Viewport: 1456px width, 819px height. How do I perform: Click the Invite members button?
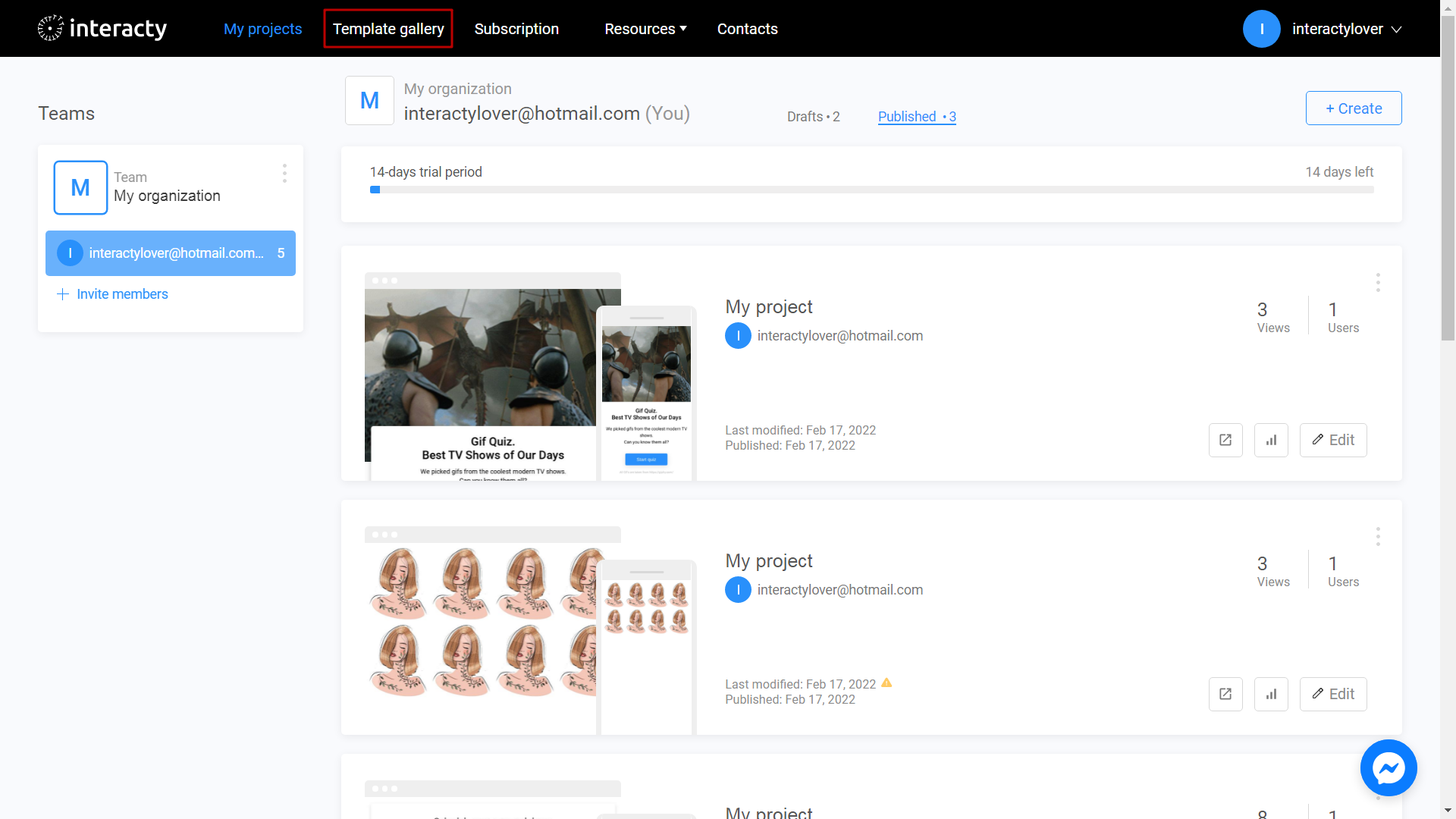click(x=114, y=294)
